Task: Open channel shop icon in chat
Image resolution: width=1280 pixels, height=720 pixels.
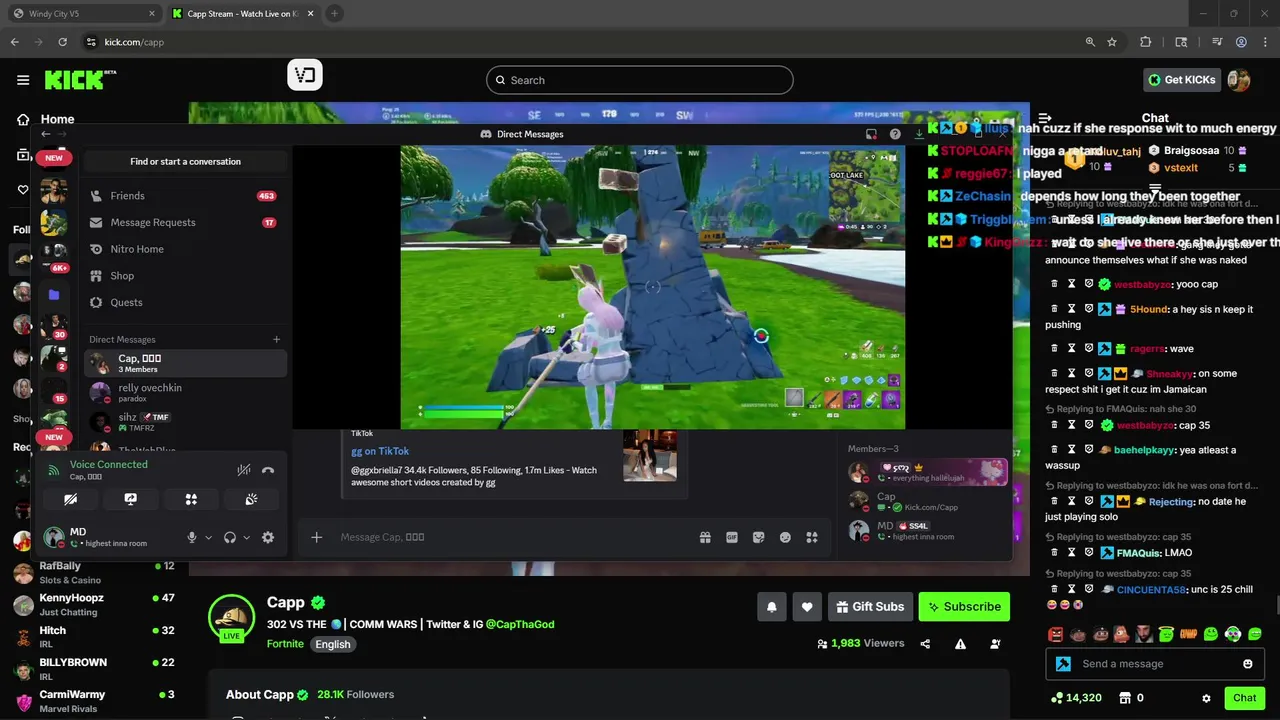Action: click(x=1124, y=698)
